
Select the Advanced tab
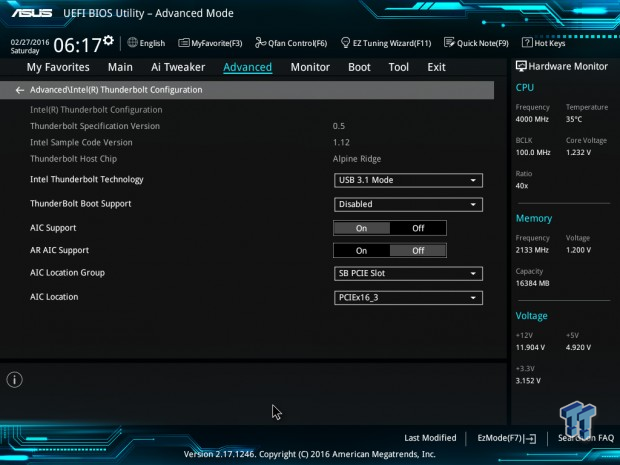click(248, 67)
